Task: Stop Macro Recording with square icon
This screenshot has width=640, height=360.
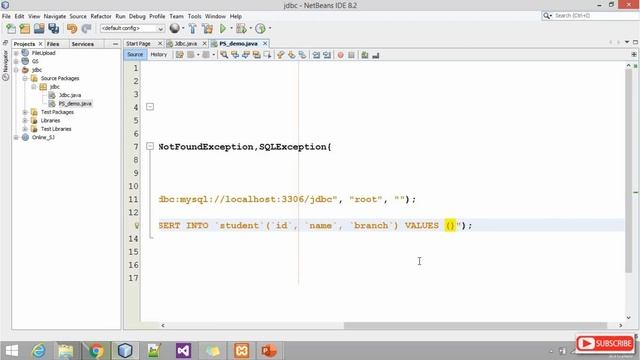Action: point(351,55)
